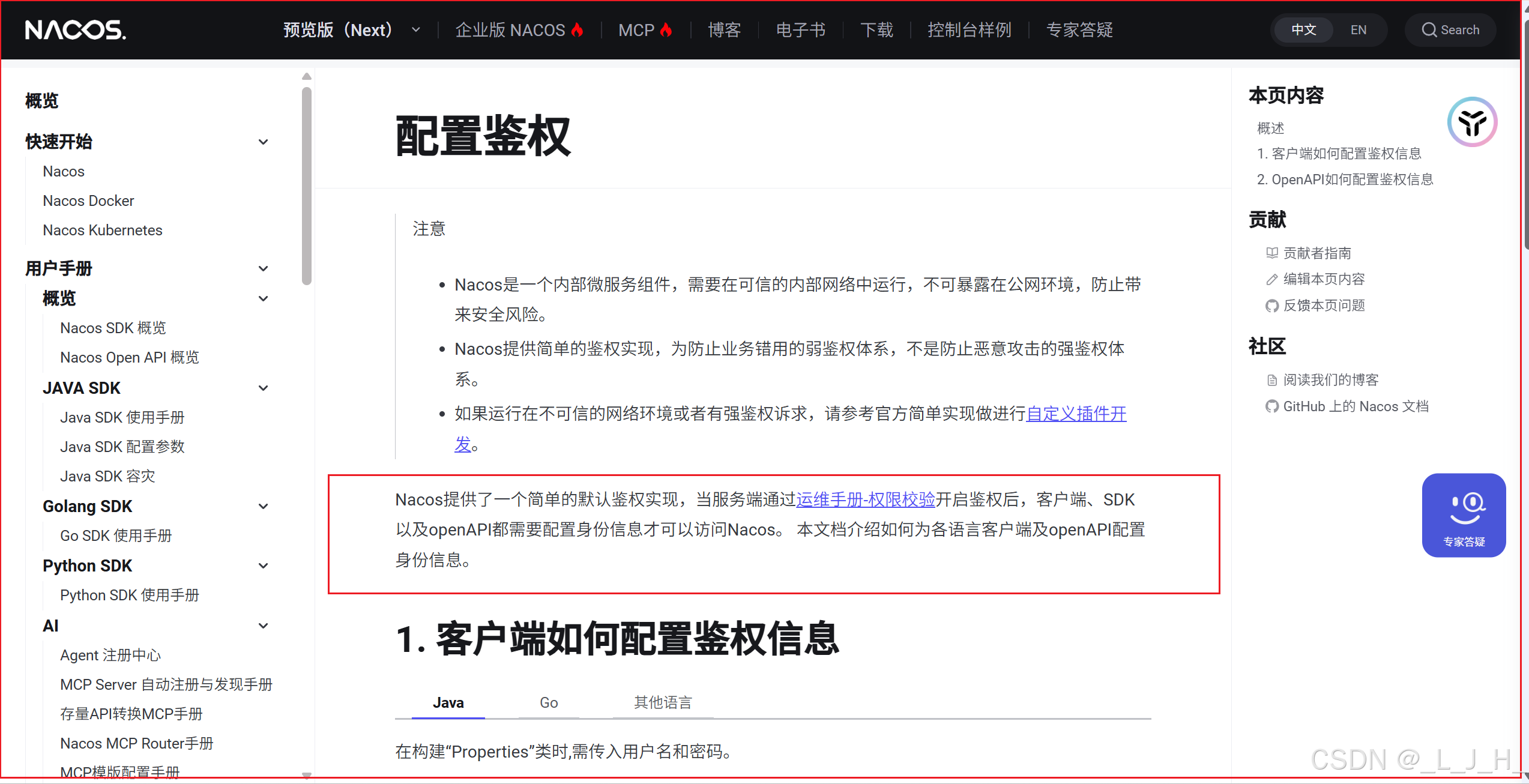Switch to the Go code tab
The image size is (1529, 784).
[548, 702]
